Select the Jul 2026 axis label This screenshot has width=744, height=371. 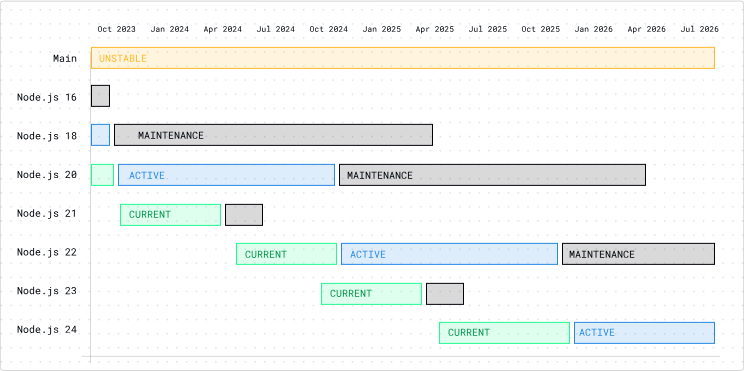click(700, 29)
